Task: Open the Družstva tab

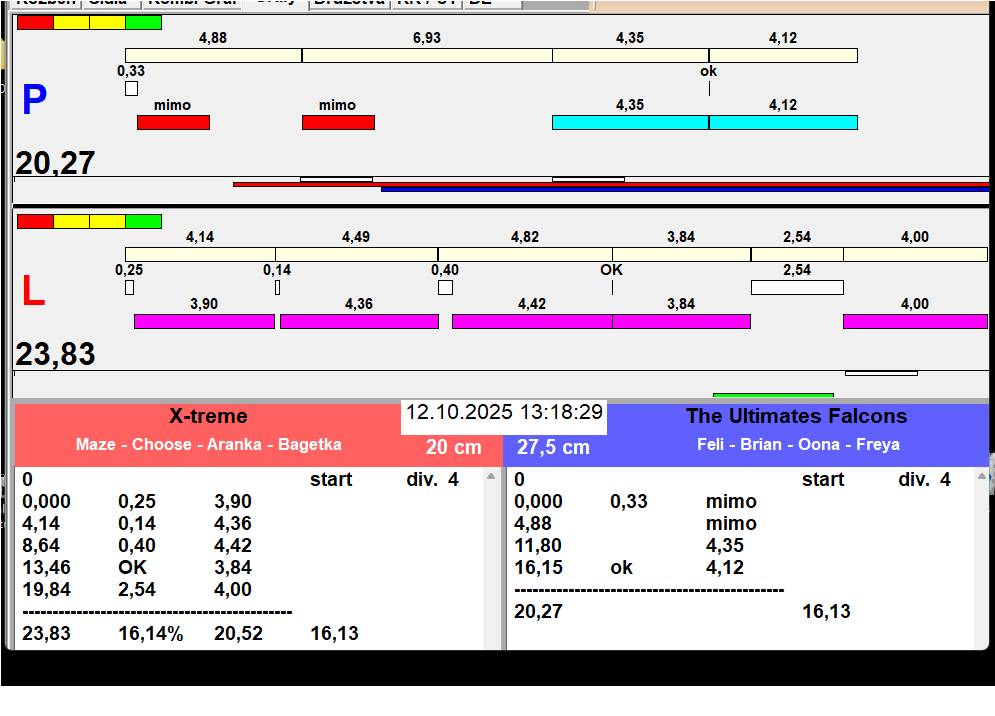Action: [x=348, y=3]
